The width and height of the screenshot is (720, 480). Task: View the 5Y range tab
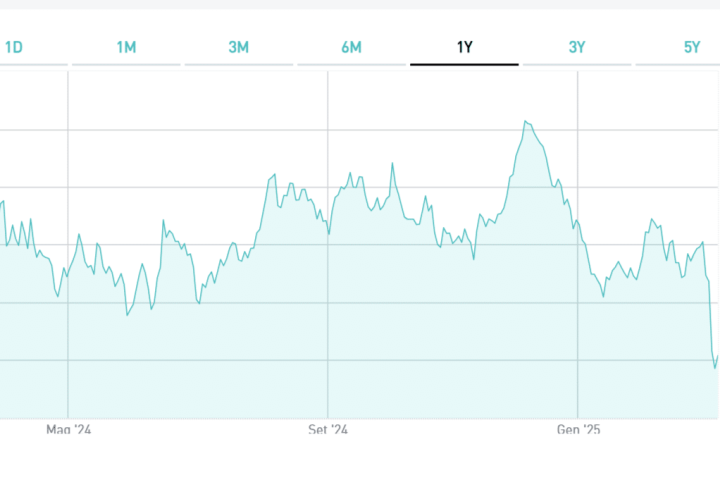[x=692, y=47]
